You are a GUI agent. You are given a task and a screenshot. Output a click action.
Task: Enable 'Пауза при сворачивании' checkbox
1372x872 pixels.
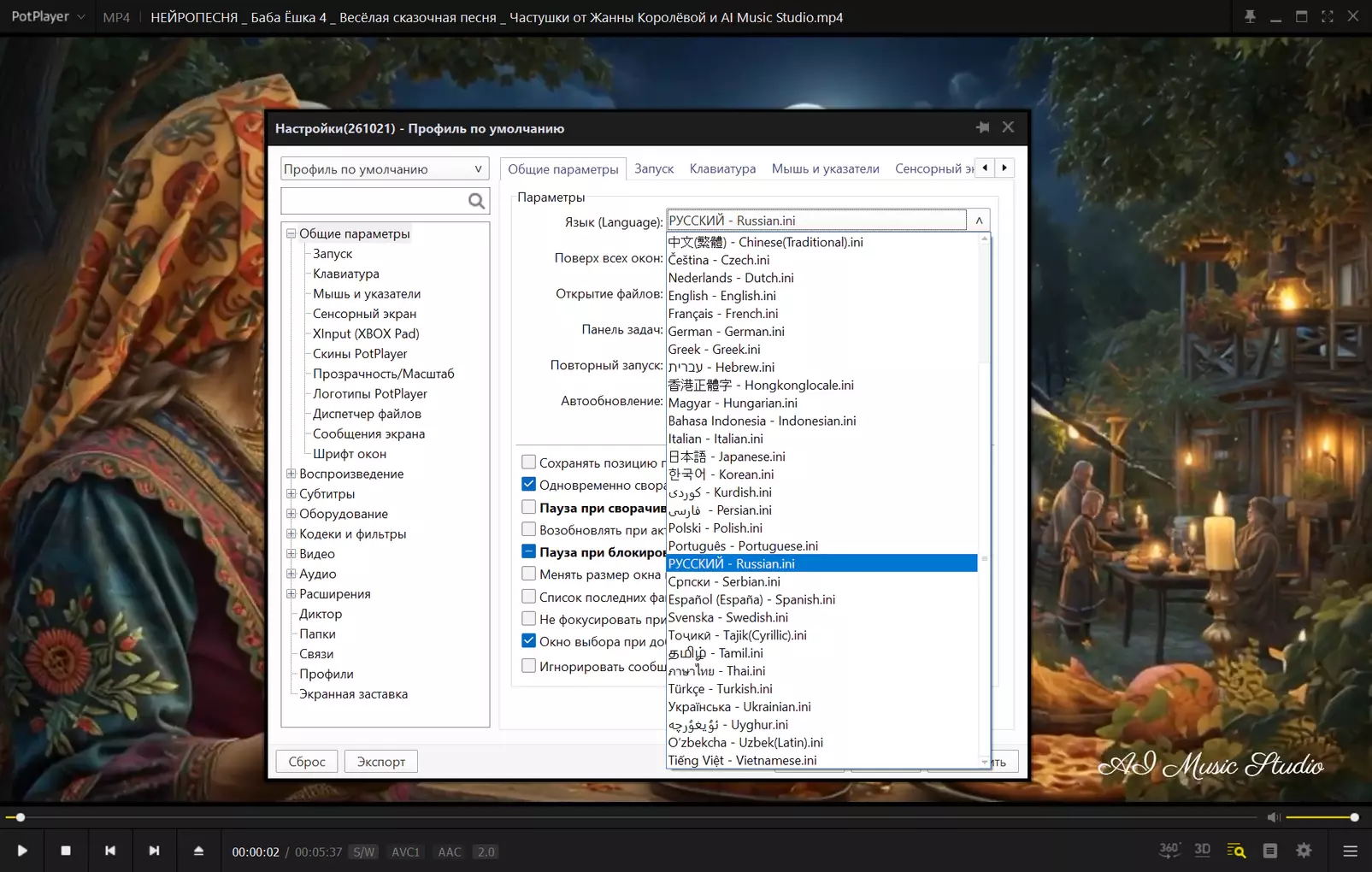(529, 507)
